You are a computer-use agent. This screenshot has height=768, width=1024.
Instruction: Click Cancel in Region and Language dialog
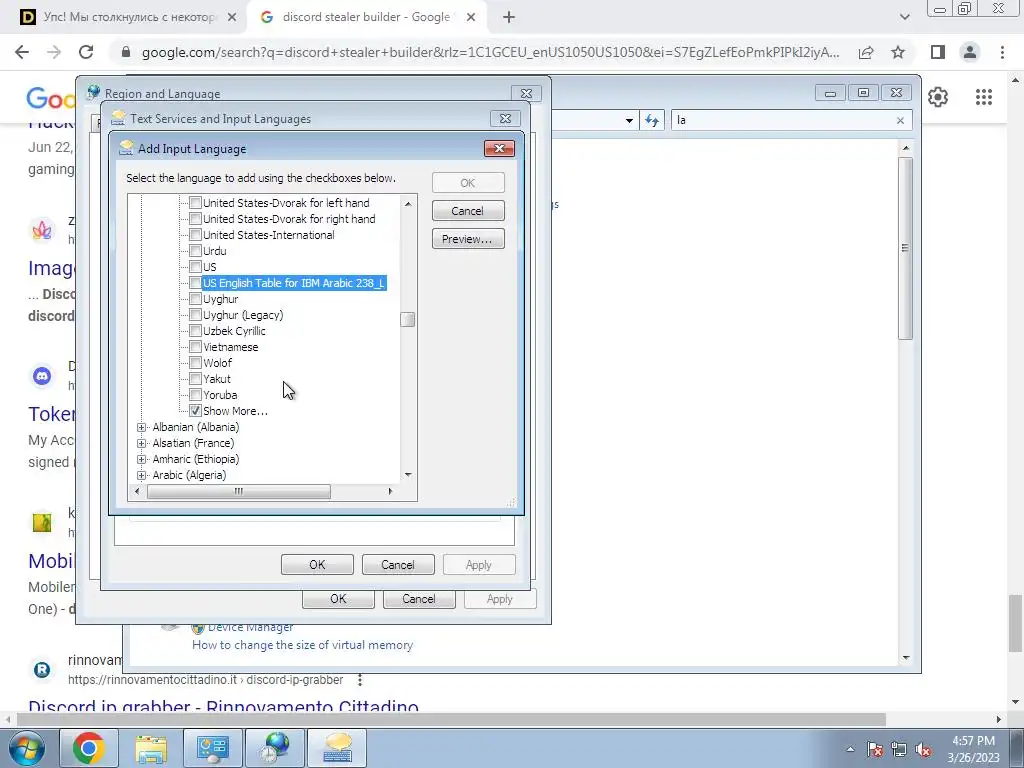pyautogui.click(x=419, y=599)
